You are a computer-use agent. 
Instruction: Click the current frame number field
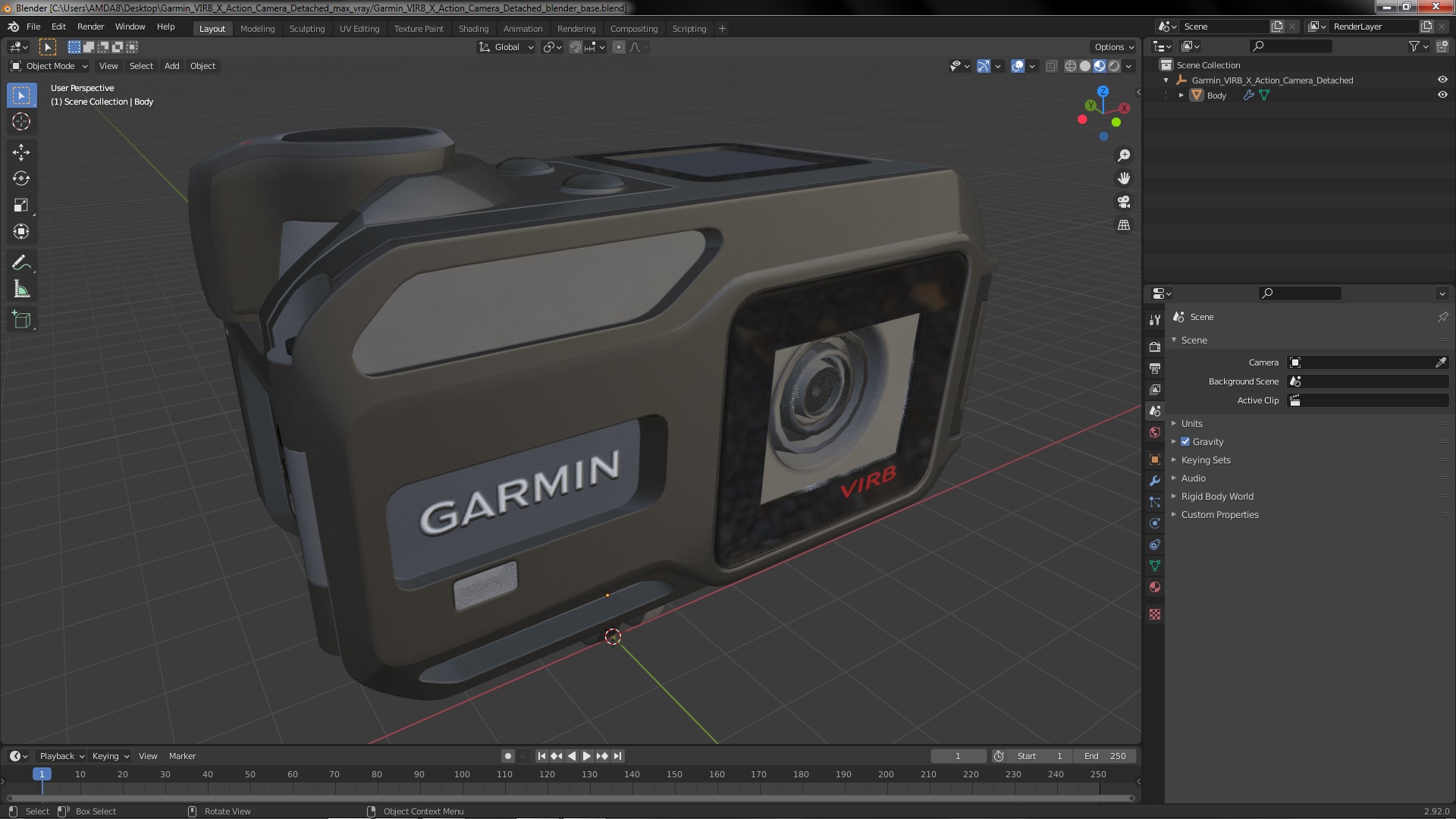(959, 756)
